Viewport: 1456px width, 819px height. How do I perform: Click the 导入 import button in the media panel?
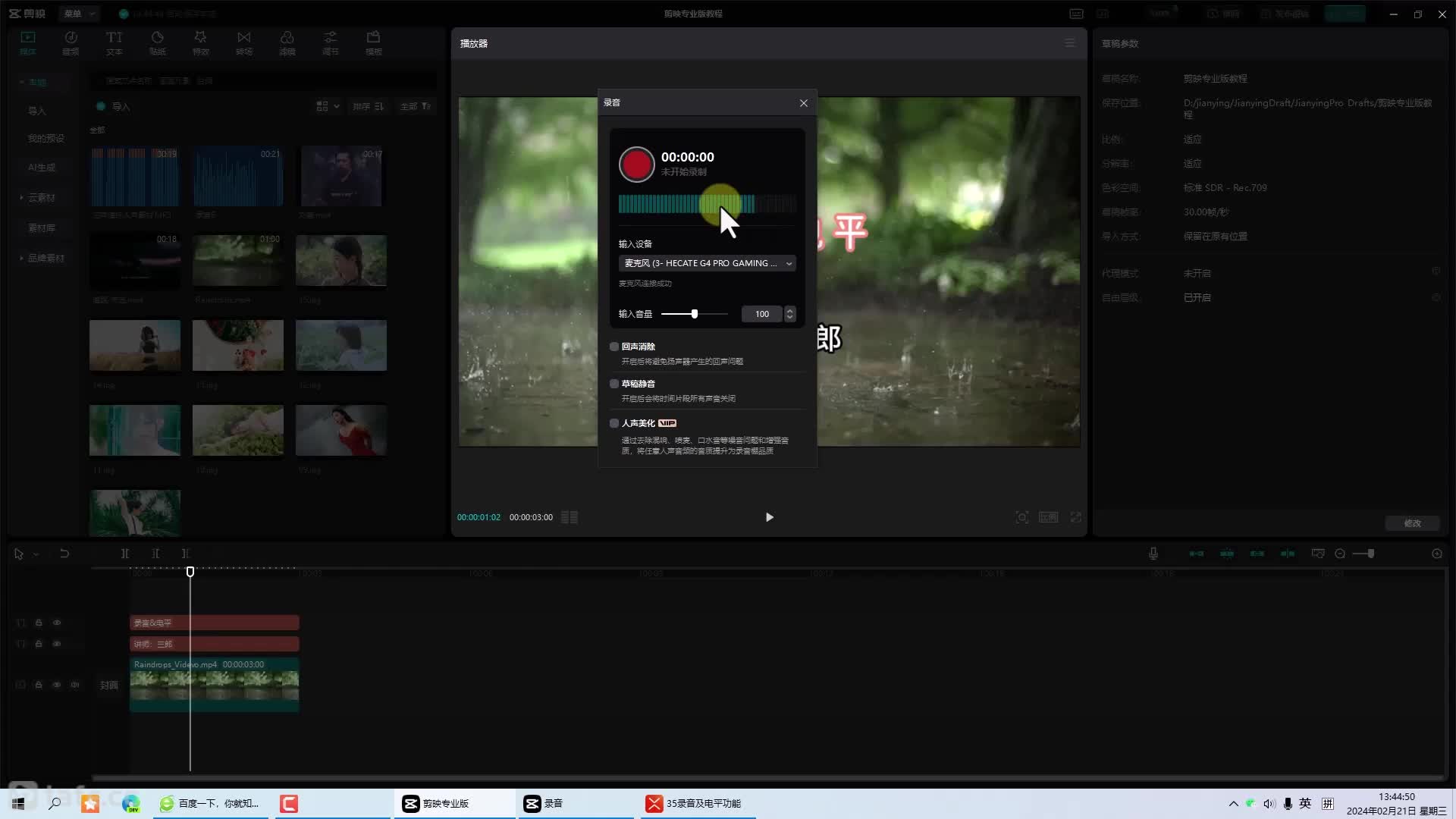(114, 107)
